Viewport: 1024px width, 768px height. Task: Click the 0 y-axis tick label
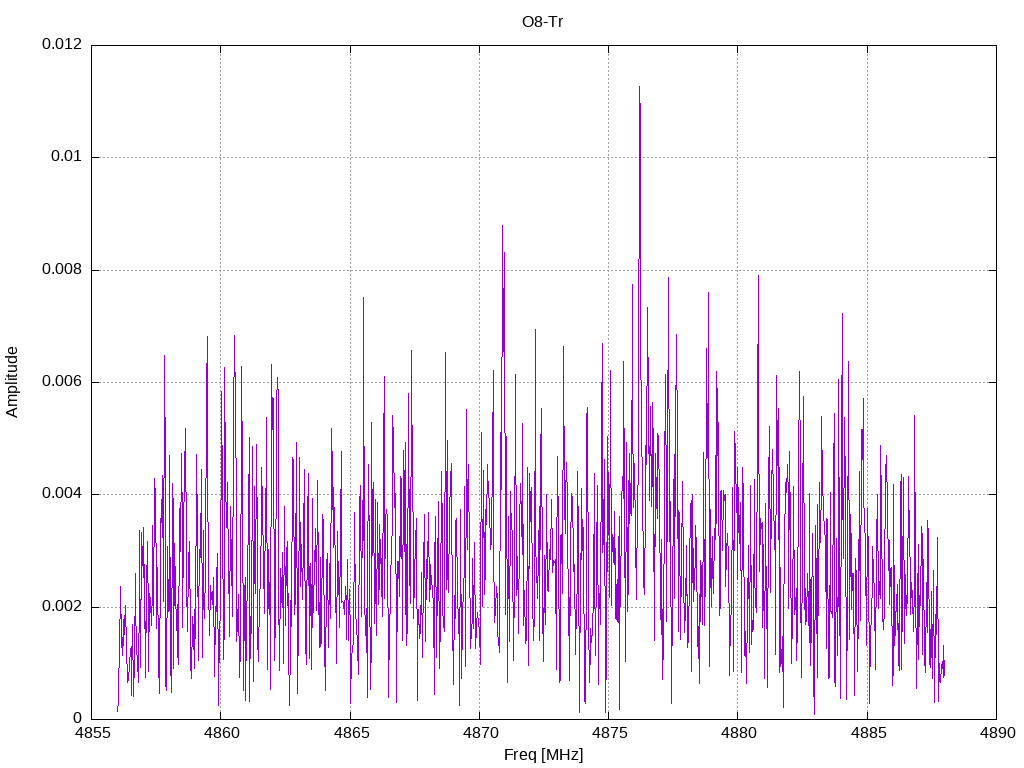pos(78,719)
